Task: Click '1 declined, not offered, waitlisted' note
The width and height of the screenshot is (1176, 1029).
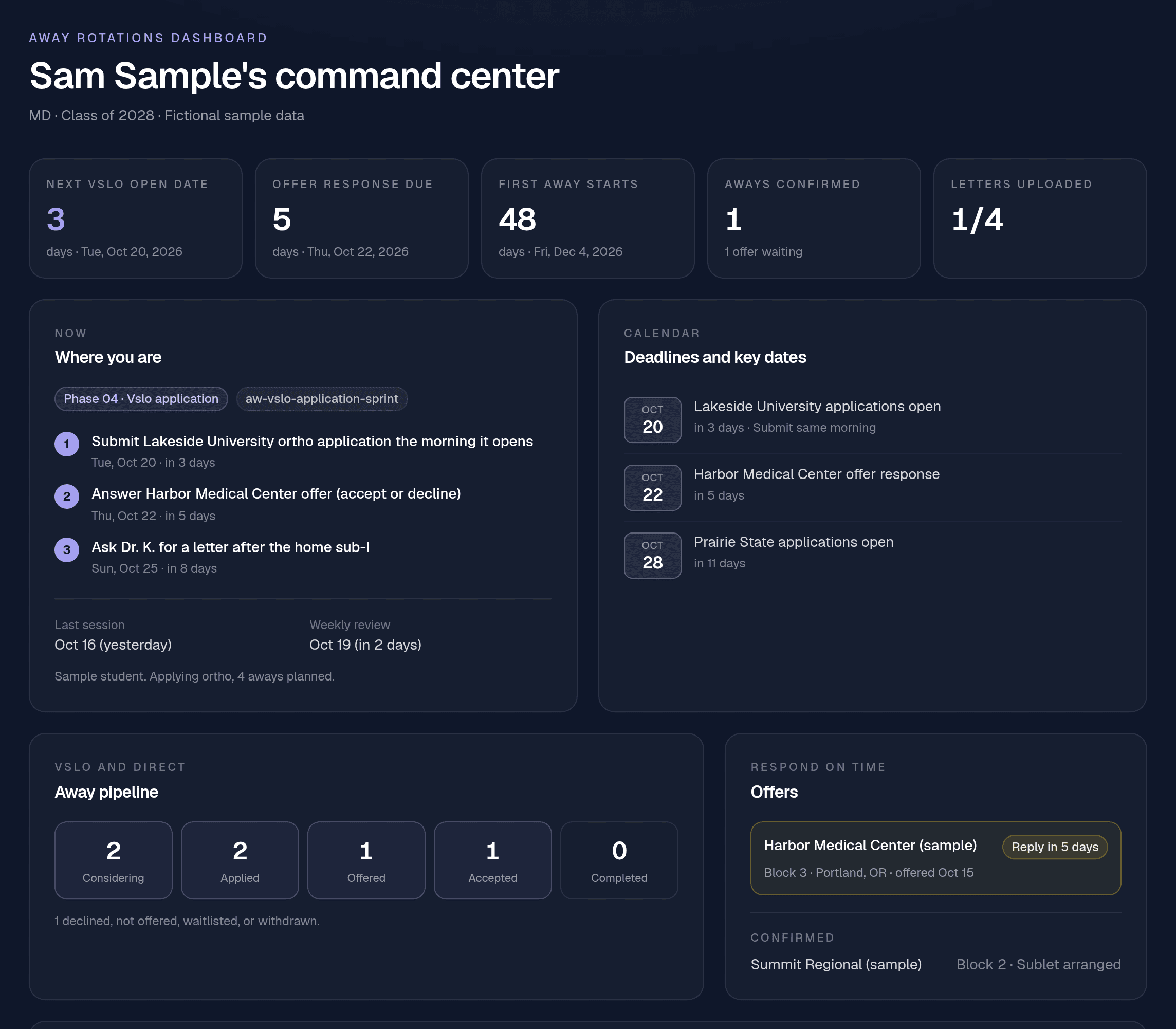Action: click(187, 921)
